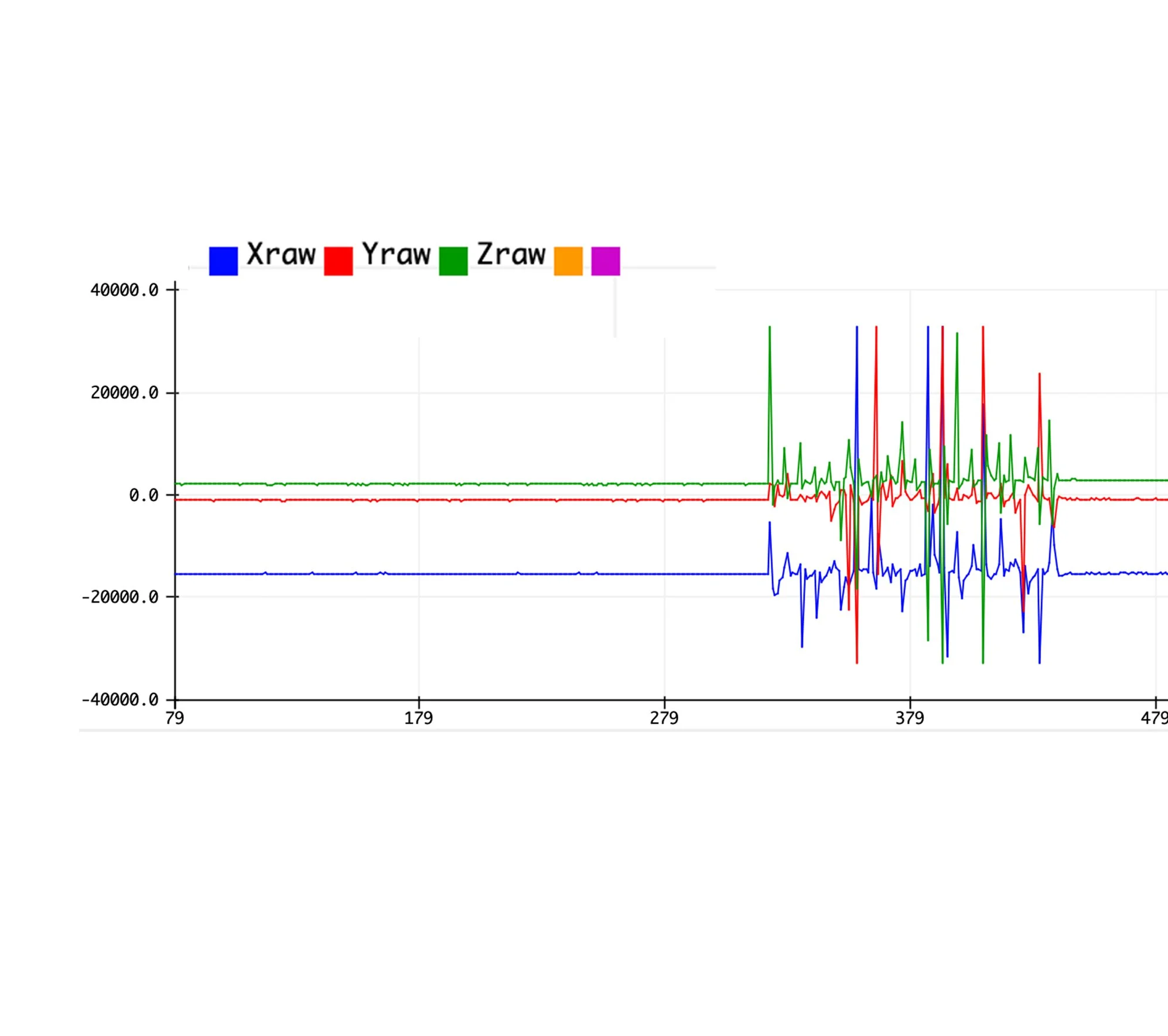Click the flat blue Xraw line near sample 179
Viewport: 1168px width, 1036px height.
(419, 574)
